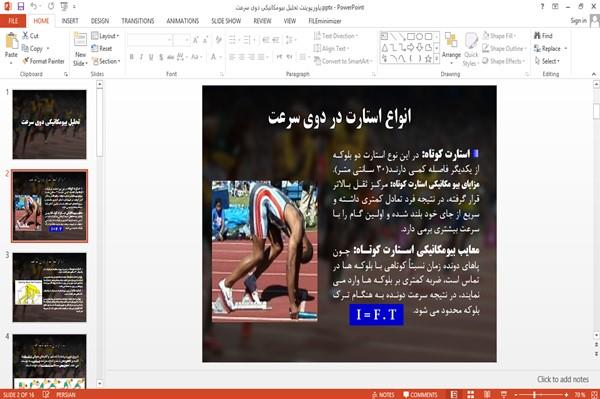This screenshot has height=399, width=600.
Task: Switch to INSERT tab
Action: (x=70, y=21)
